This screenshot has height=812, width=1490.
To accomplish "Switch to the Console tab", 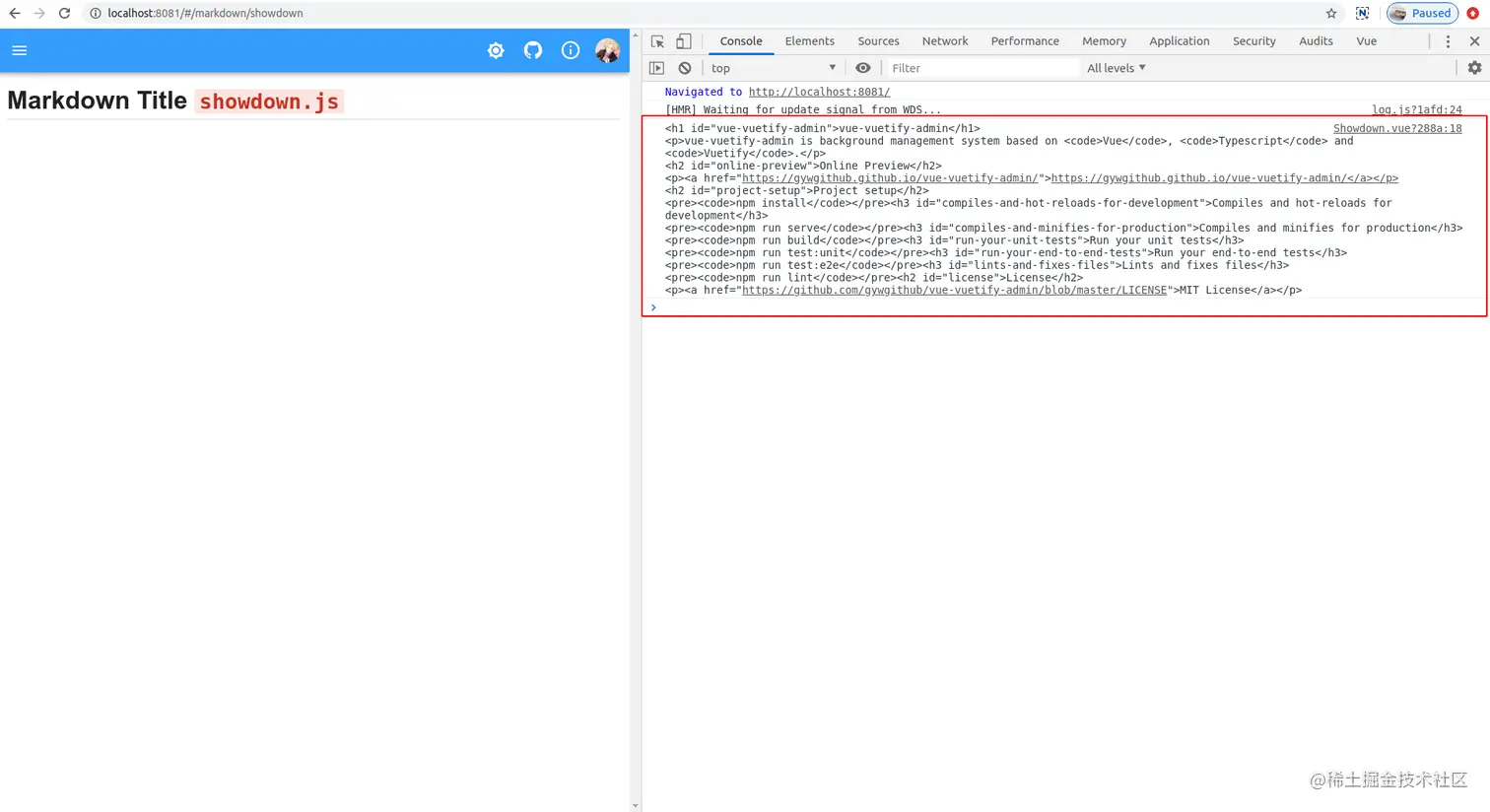I will click(x=741, y=41).
